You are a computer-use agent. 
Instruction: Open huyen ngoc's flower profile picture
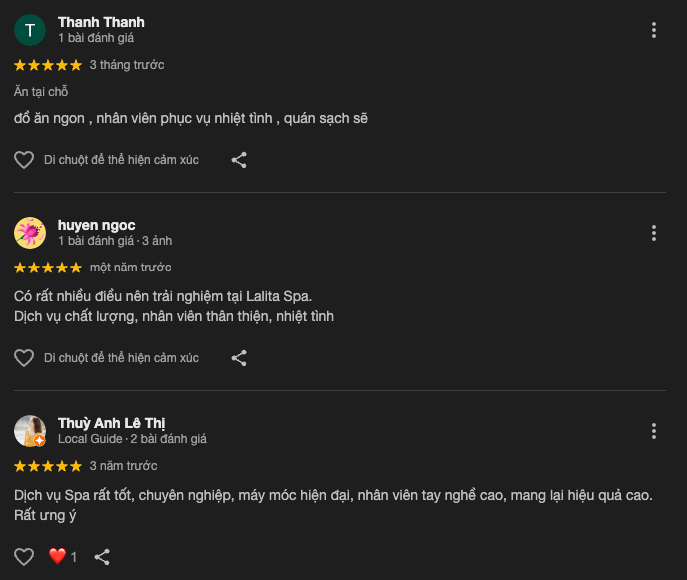30,233
